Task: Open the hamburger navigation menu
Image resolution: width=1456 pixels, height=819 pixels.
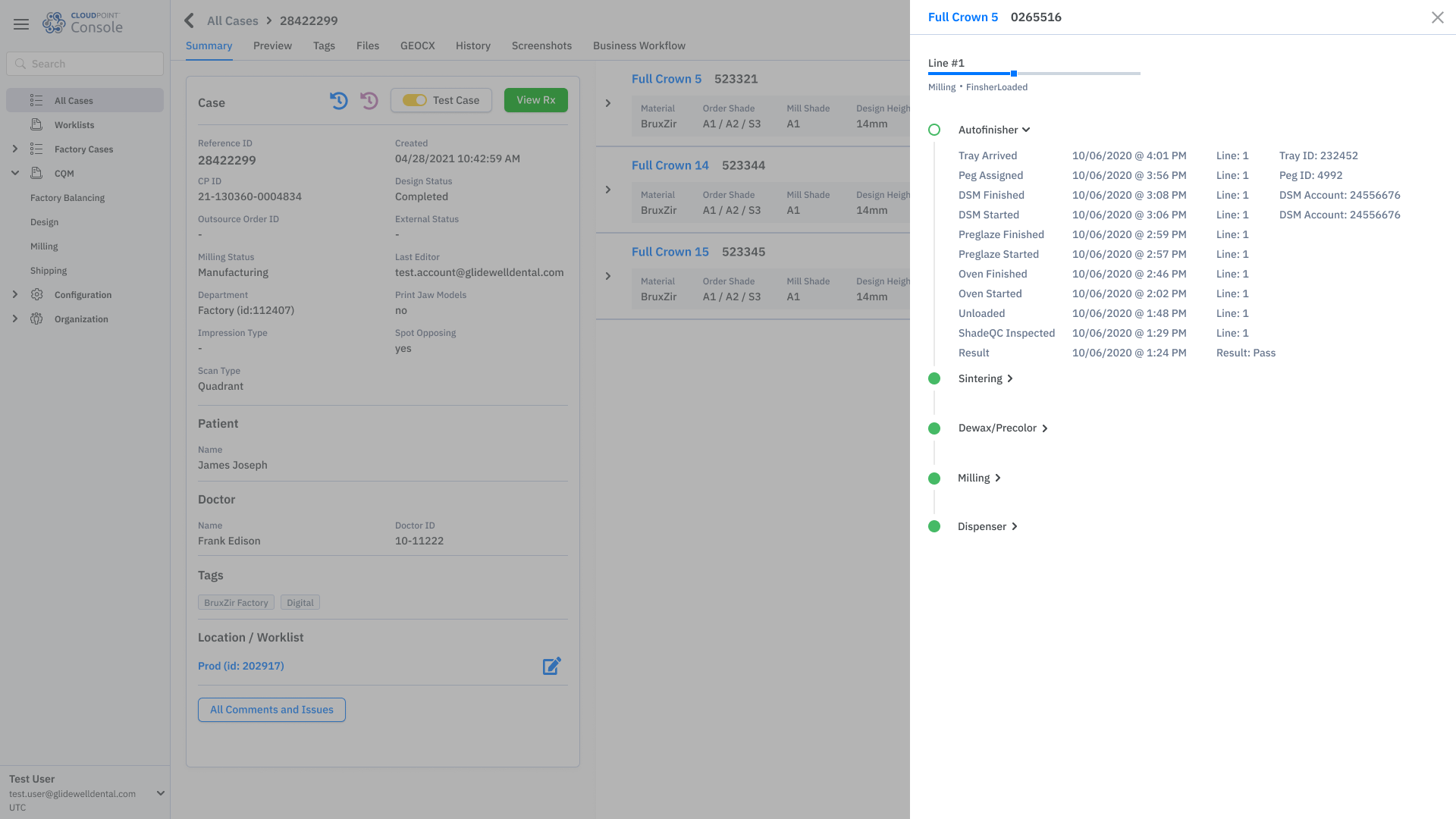Action: [x=20, y=24]
